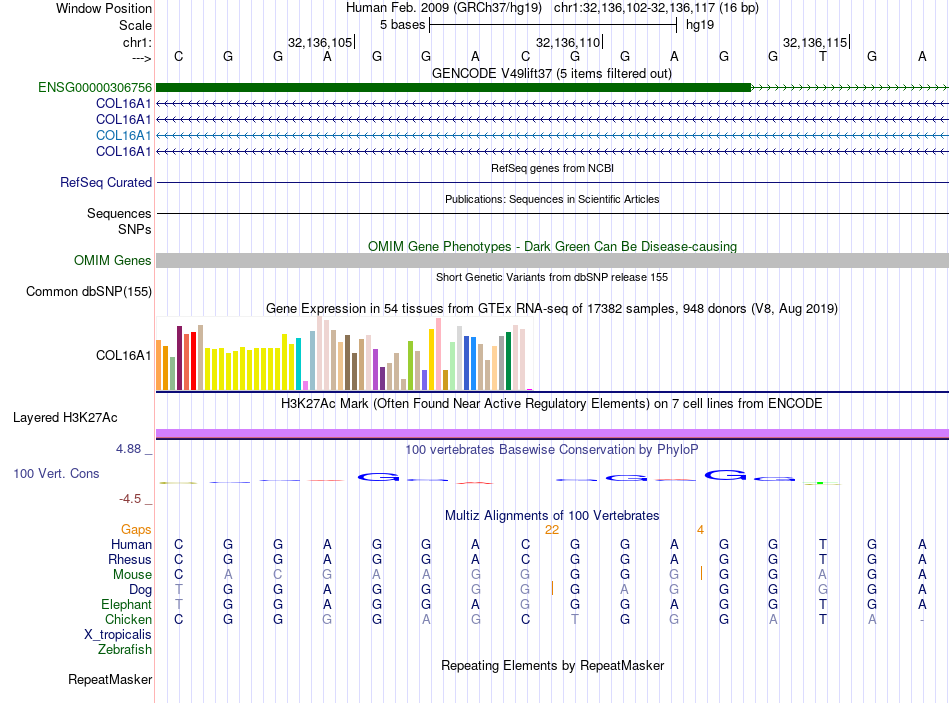Click 100 vertebrates Basewise Conservation by PhyloP title
This screenshot has height=703, width=950.
click(552, 450)
